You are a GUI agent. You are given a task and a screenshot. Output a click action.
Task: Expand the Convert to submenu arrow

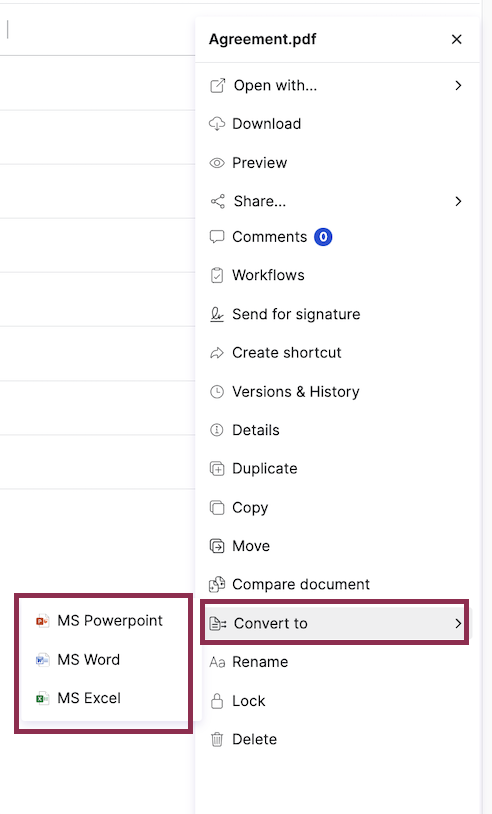(x=458, y=623)
